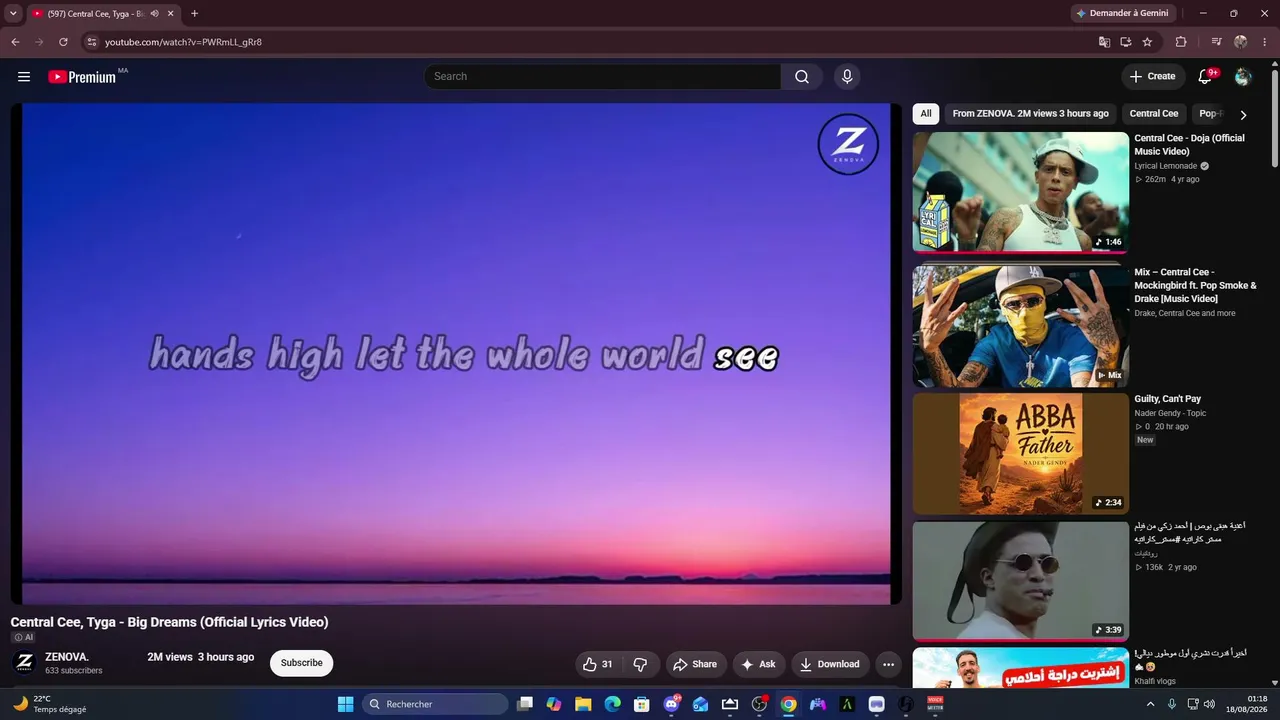Open Lyrical Lemonade channel name

pos(1165,166)
